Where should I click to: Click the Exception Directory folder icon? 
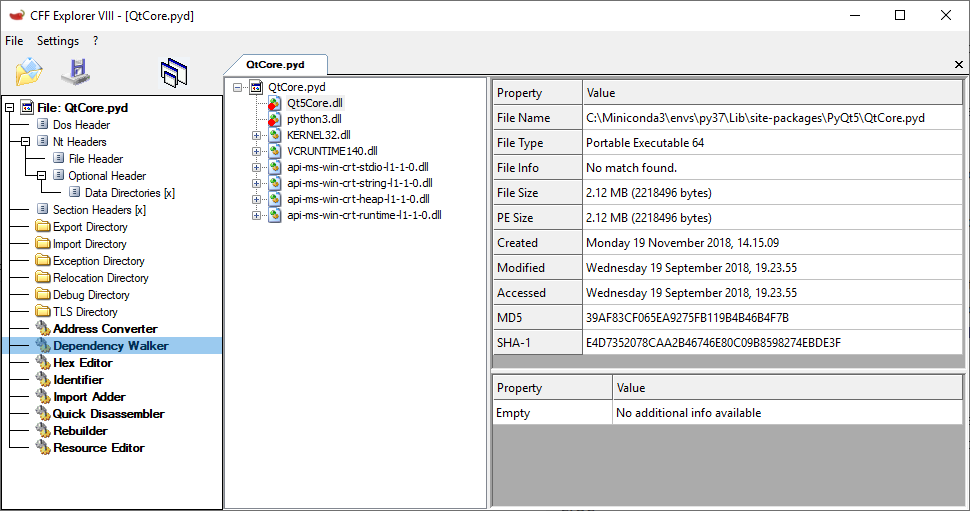pyautogui.click(x=43, y=261)
